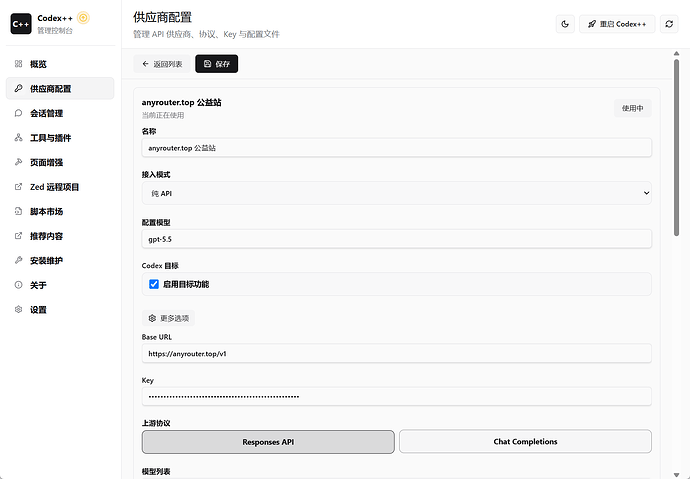The height and width of the screenshot is (479, 690).
Task: Click the 概览 grid icon in sidebar
Action: click(18, 64)
